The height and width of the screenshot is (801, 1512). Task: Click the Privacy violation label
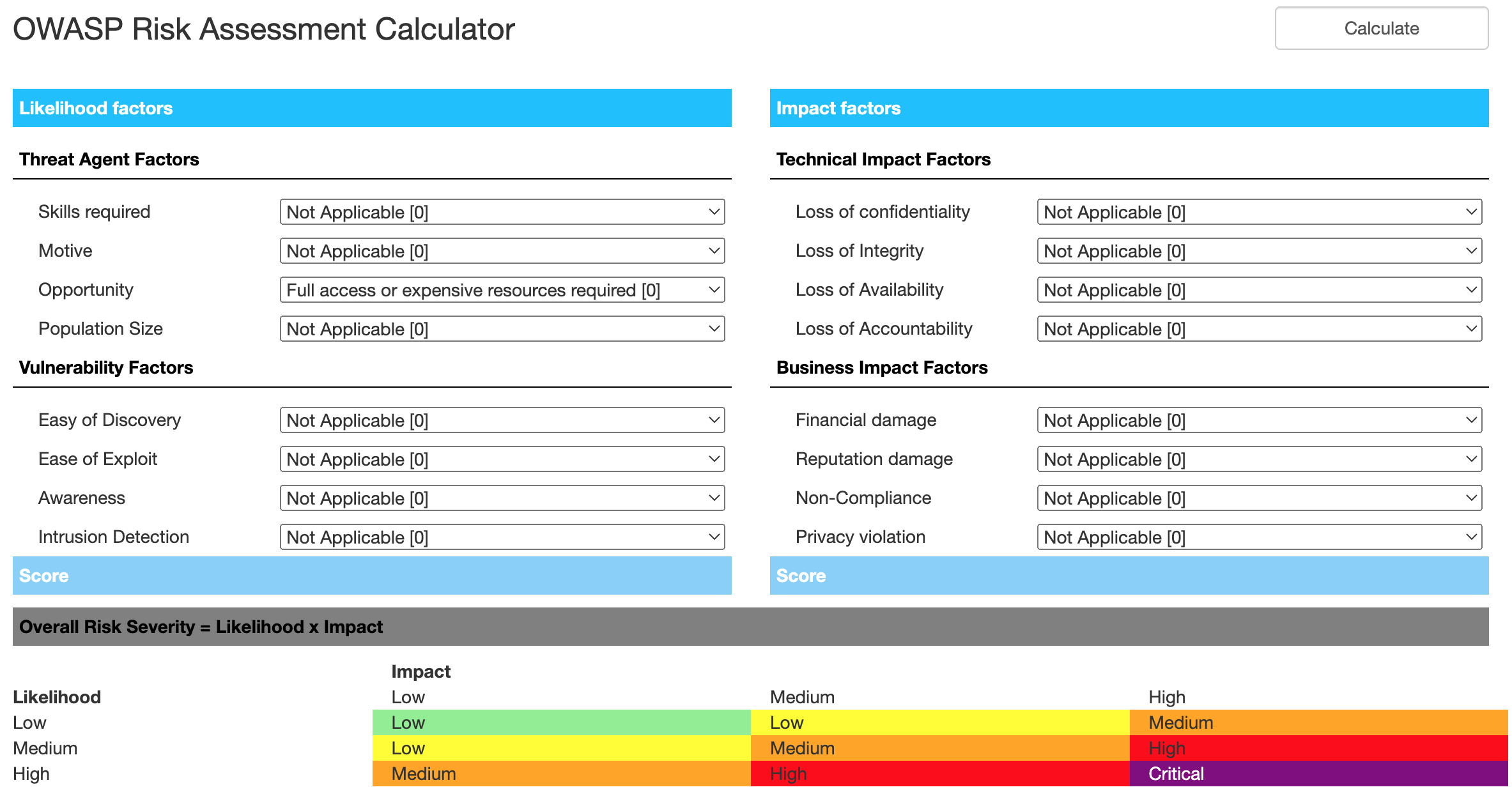tap(860, 537)
